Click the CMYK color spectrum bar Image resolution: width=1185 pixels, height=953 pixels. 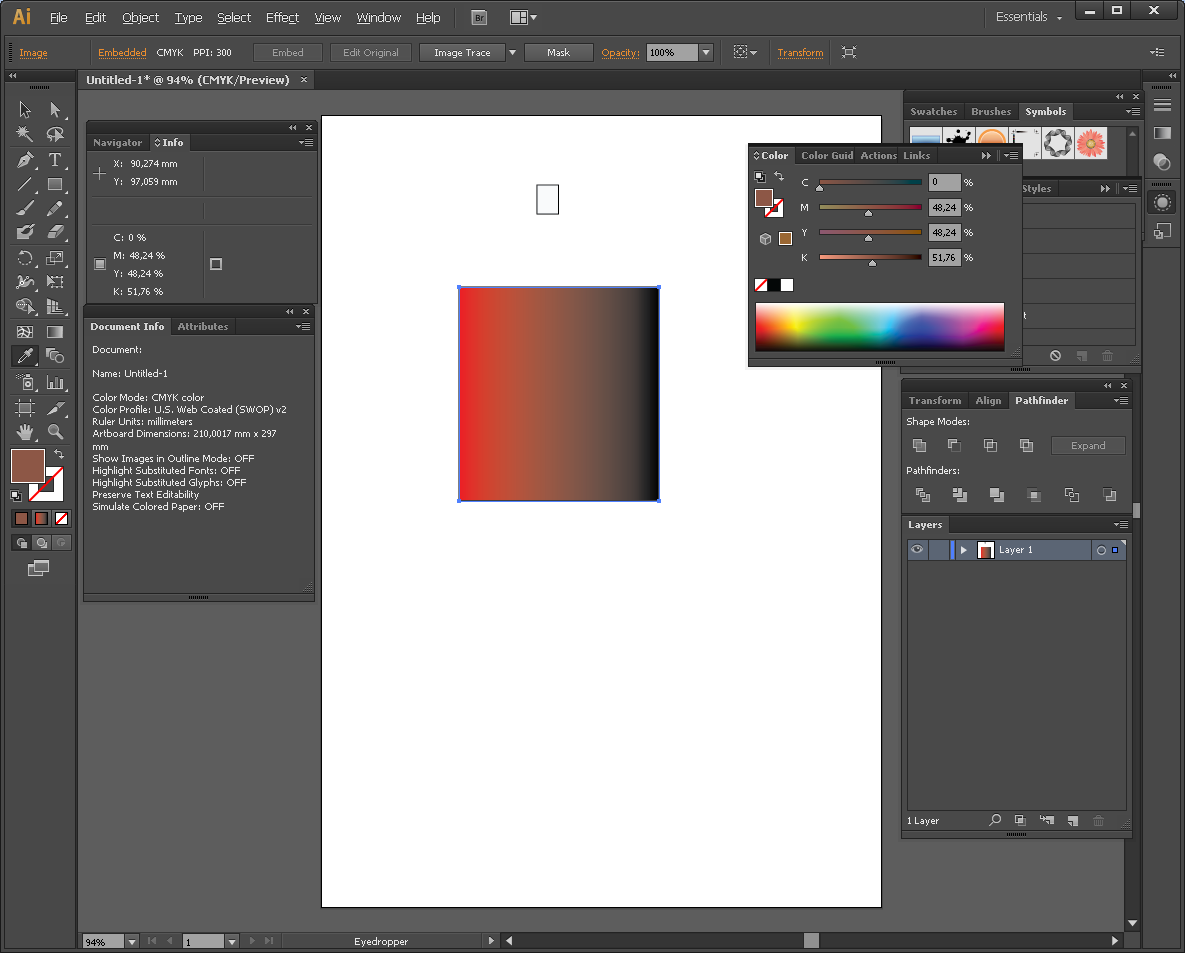coord(879,327)
